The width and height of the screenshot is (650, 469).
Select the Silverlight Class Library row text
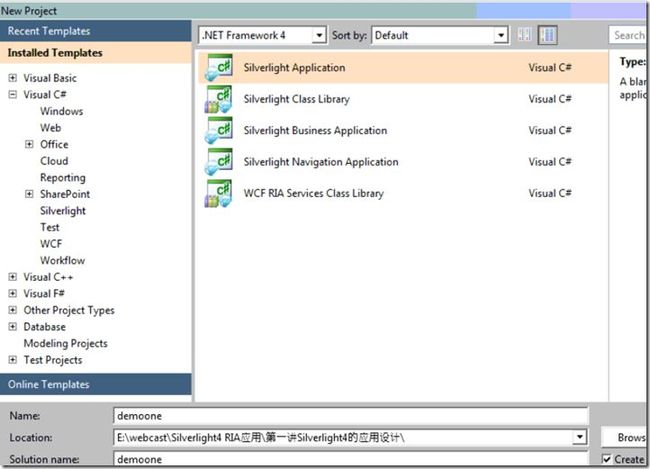coord(297,99)
